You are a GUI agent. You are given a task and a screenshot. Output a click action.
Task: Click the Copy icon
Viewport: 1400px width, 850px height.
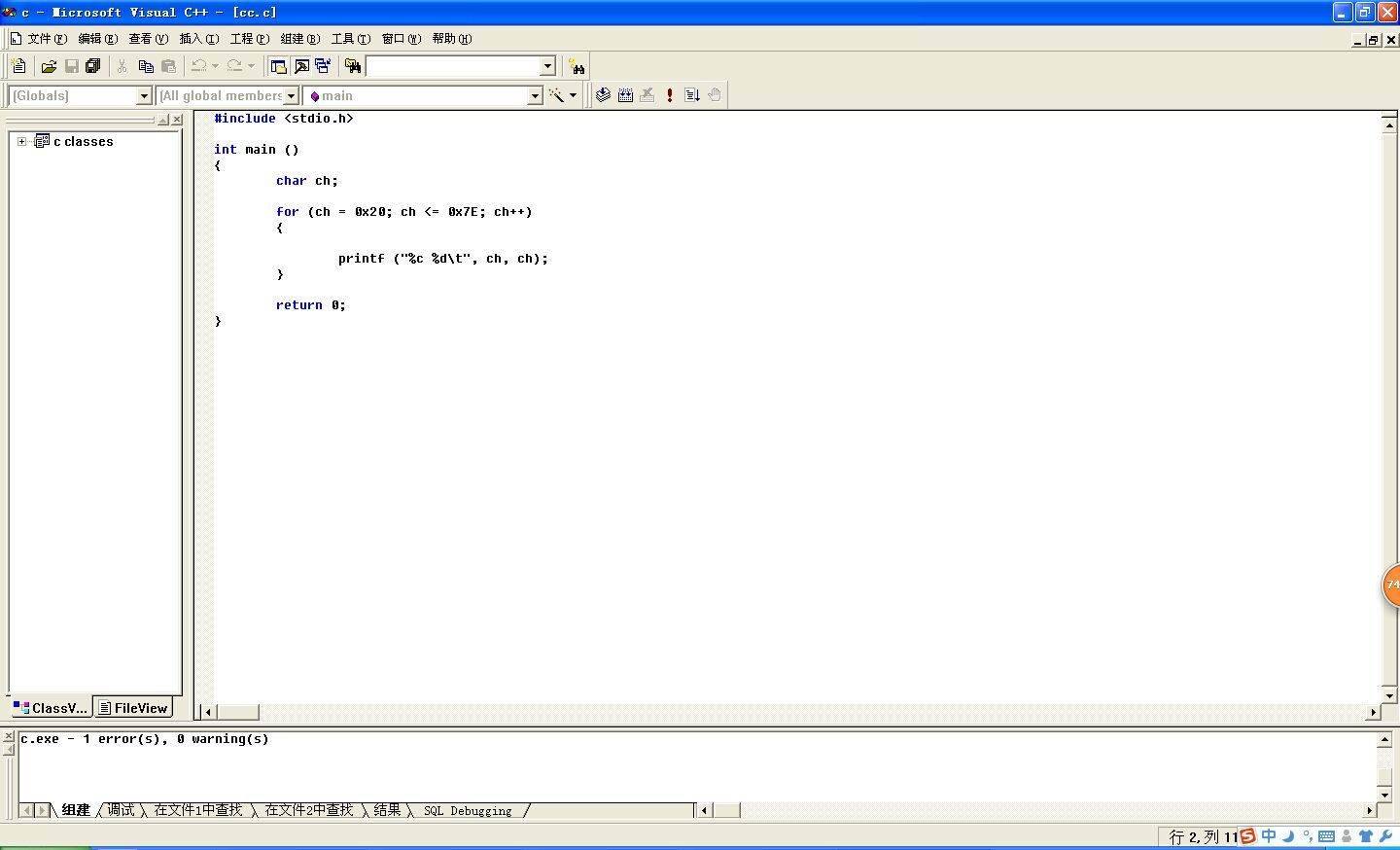[x=146, y=66]
